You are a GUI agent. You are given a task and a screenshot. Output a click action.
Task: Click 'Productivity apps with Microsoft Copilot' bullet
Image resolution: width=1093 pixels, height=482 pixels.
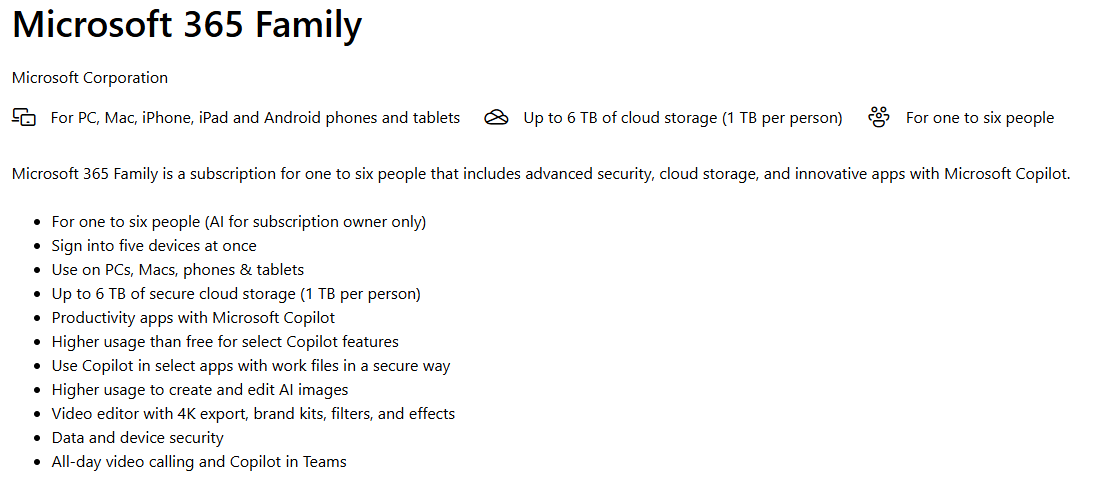click(193, 317)
